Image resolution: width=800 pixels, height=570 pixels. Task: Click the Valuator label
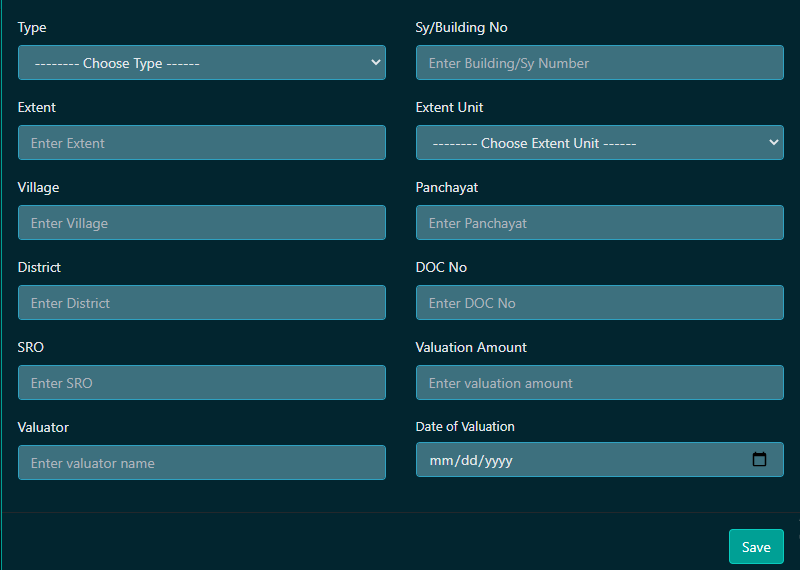tap(43, 427)
